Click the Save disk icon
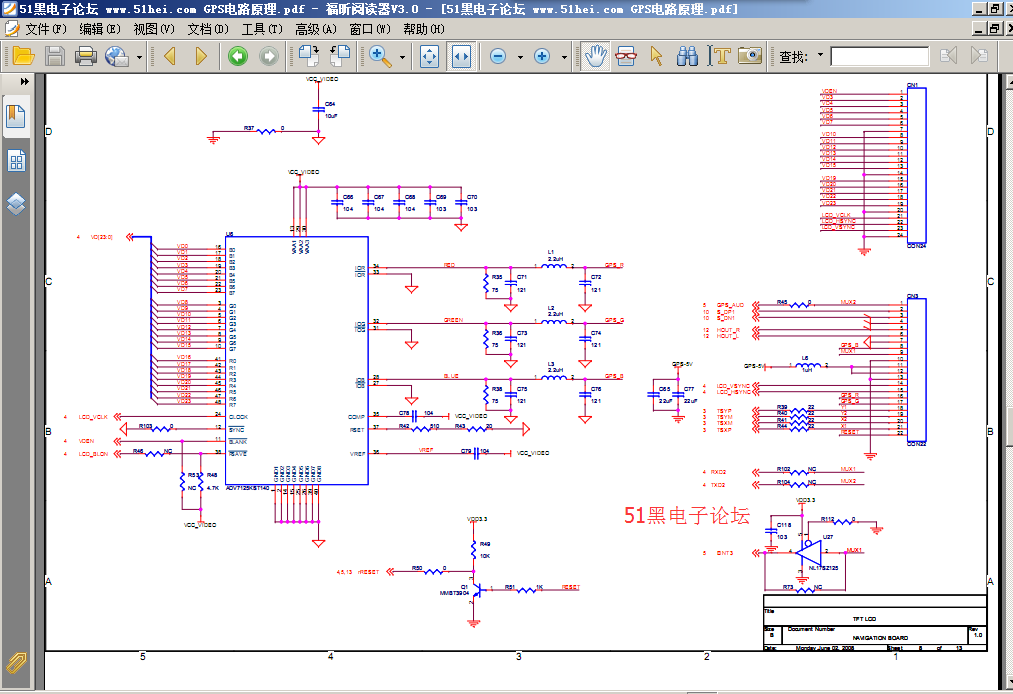The image size is (1013, 694). click(x=55, y=56)
